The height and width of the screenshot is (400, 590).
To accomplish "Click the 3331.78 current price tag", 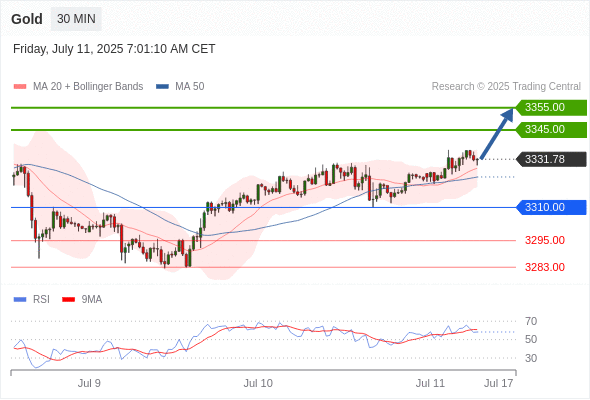I will tap(551, 159).
